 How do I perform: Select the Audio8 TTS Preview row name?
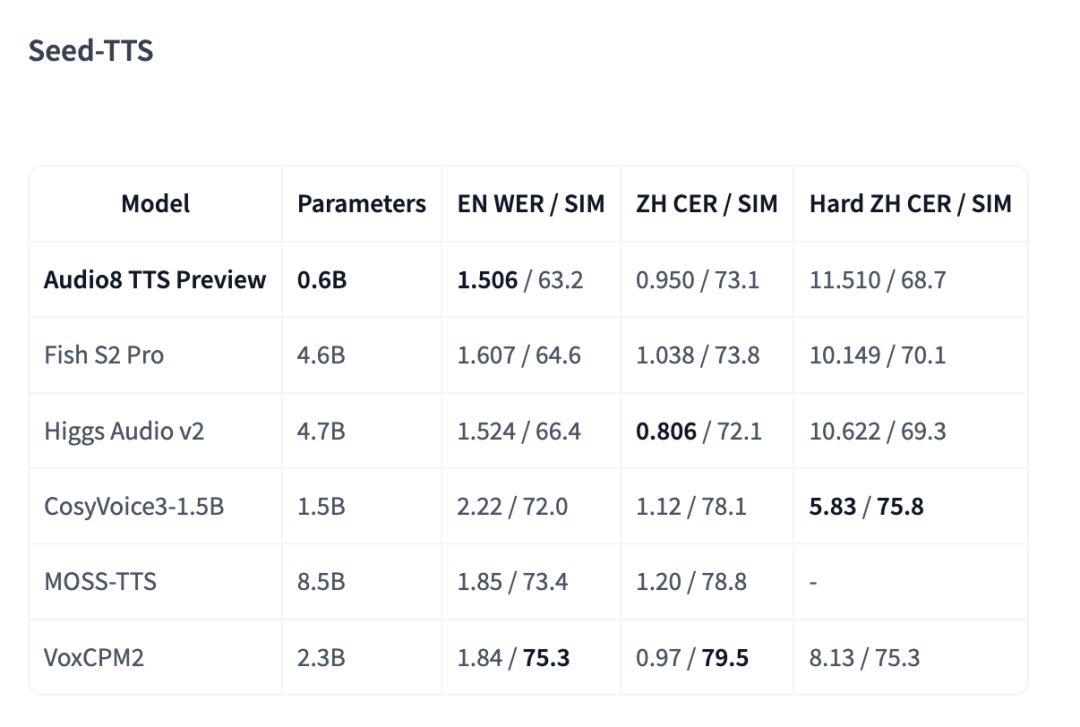[x=155, y=280]
